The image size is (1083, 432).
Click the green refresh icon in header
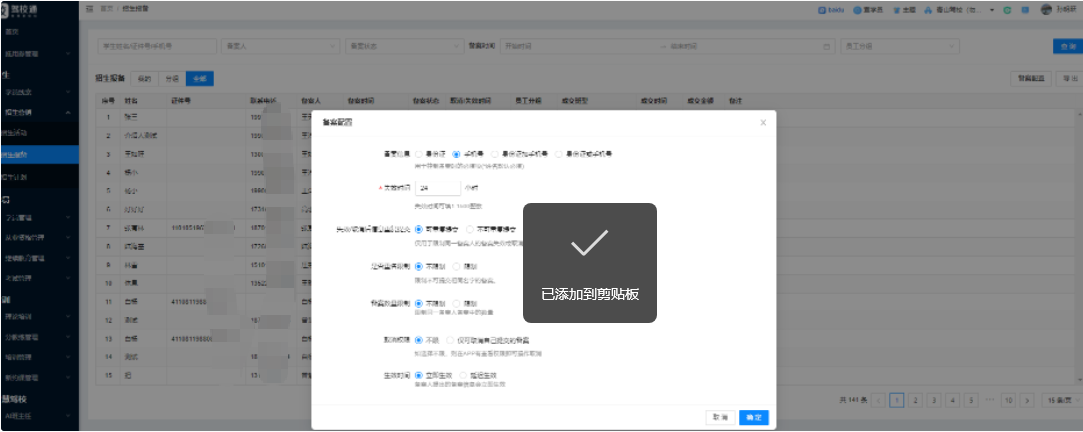(1008, 10)
